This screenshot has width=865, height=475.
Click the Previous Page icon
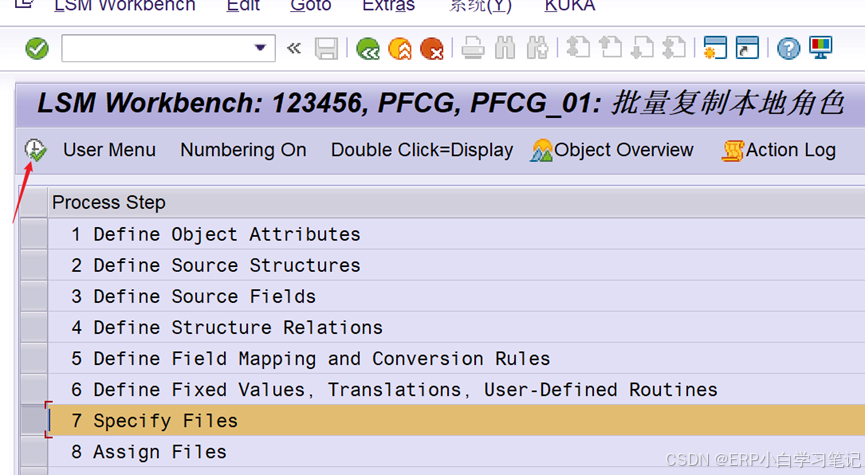click(x=610, y=47)
